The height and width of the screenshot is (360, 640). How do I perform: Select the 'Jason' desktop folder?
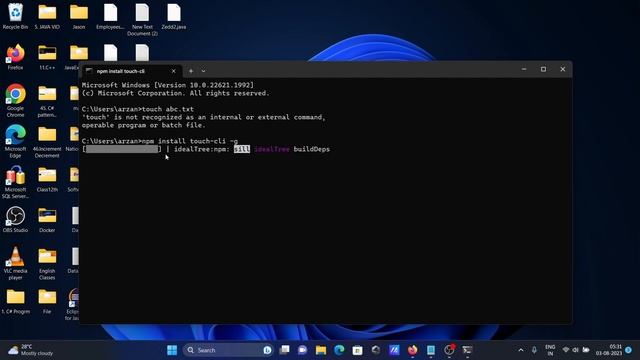pos(79,16)
